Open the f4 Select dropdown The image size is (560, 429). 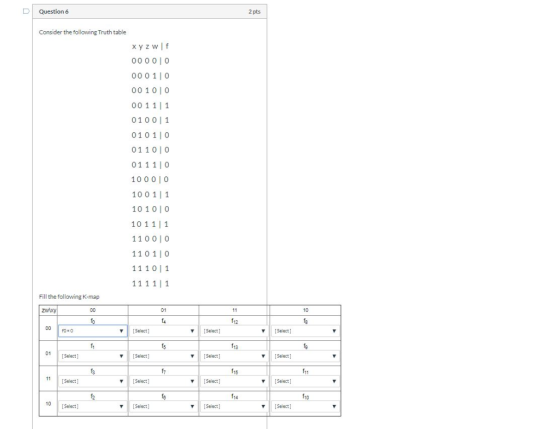164,331
